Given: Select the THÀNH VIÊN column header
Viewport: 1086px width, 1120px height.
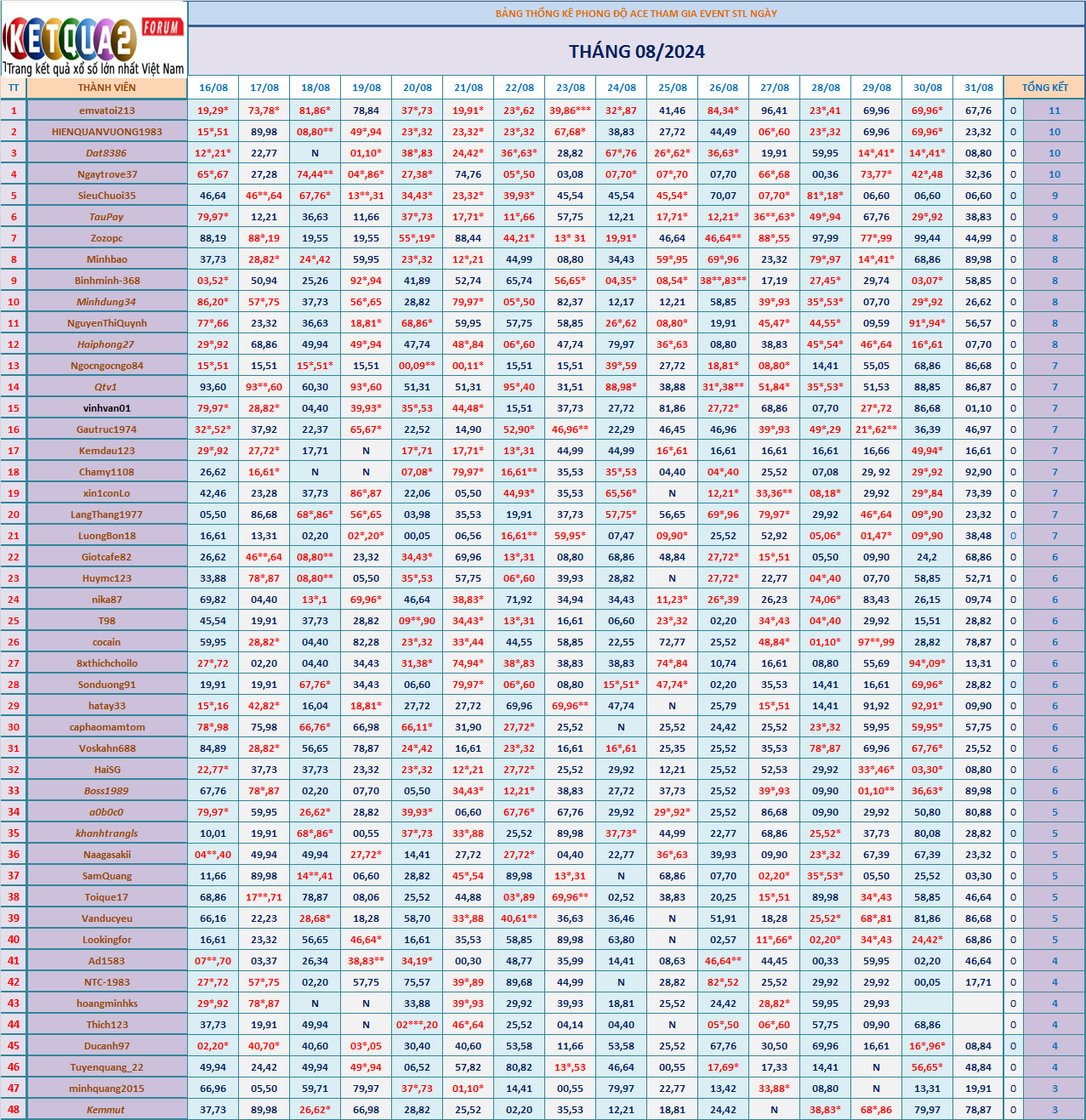Looking at the screenshot, I should [x=107, y=88].
